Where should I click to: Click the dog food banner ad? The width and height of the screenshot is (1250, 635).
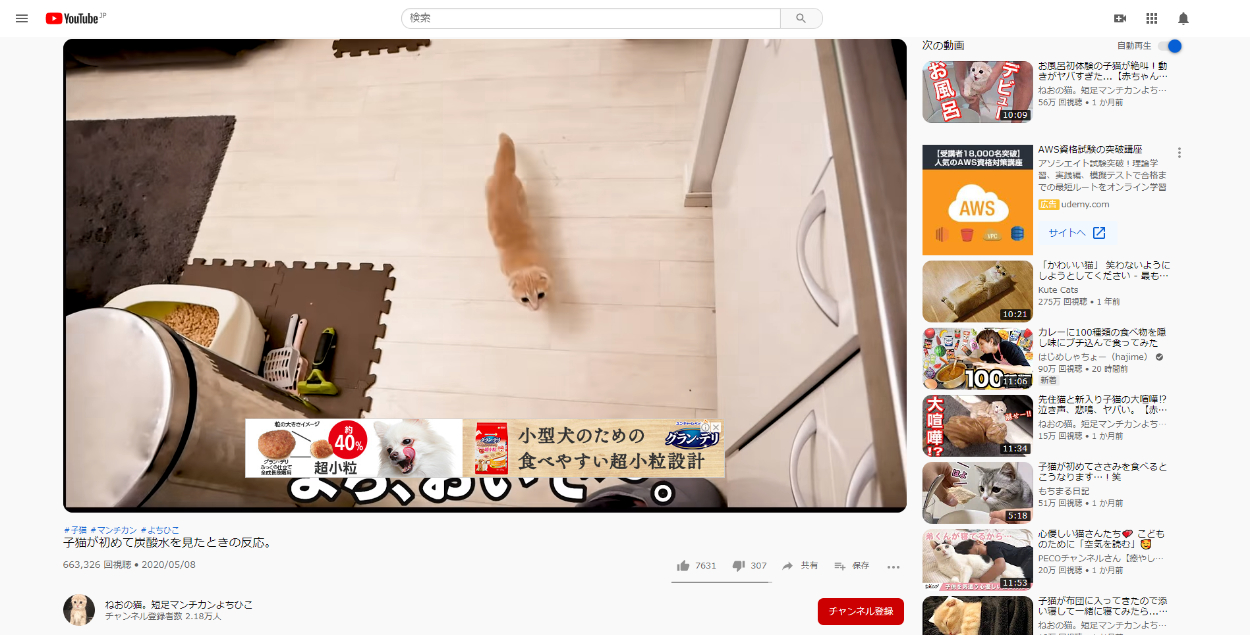[x=484, y=448]
